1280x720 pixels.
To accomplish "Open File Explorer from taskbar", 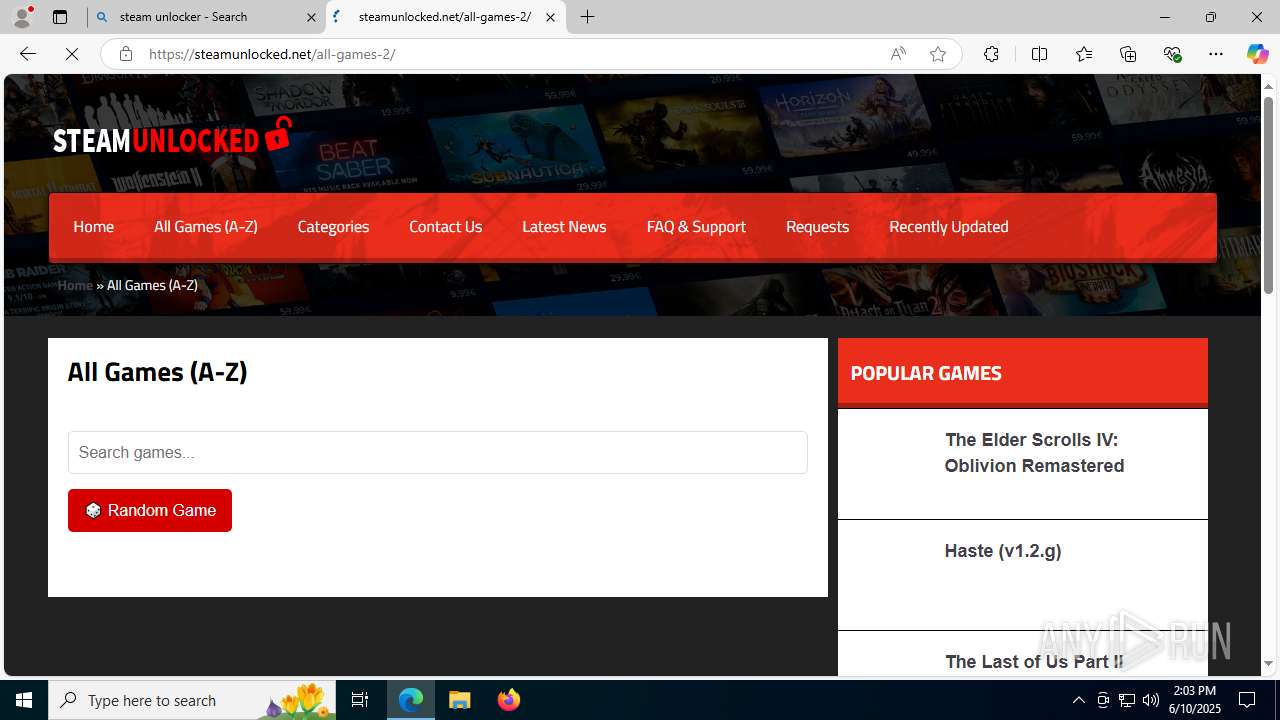I will click(x=459, y=700).
